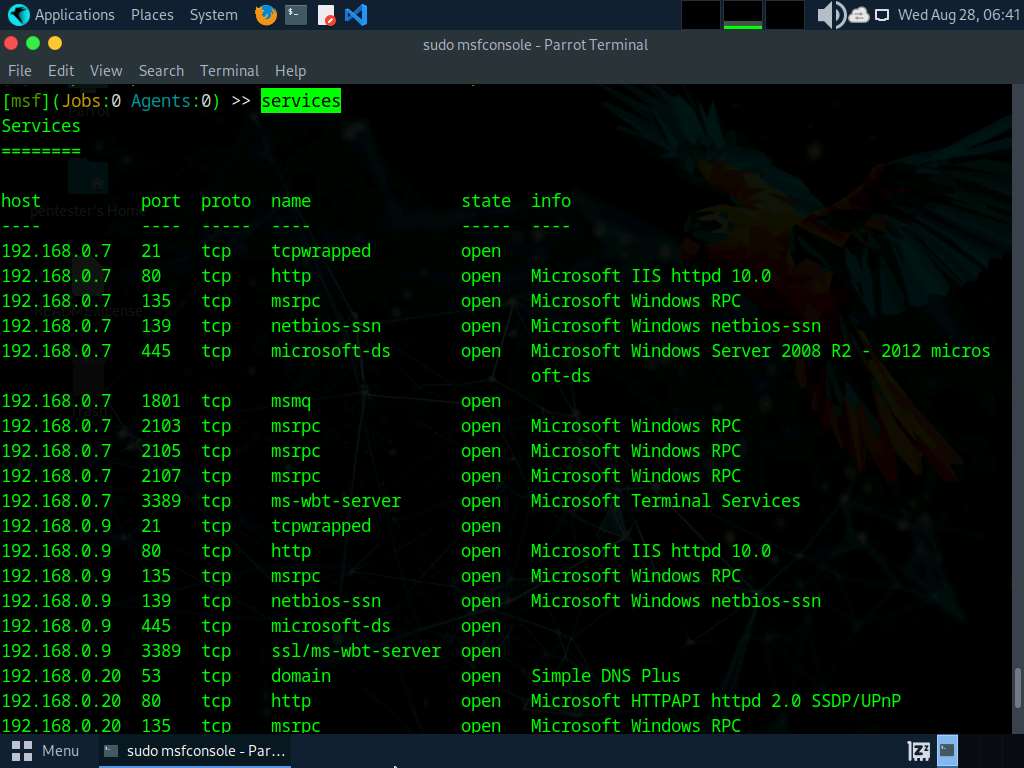Open the Terminal menu in menu bar
Viewport: 1024px width, 768px height.
pyautogui.click(x=229, y=71)
